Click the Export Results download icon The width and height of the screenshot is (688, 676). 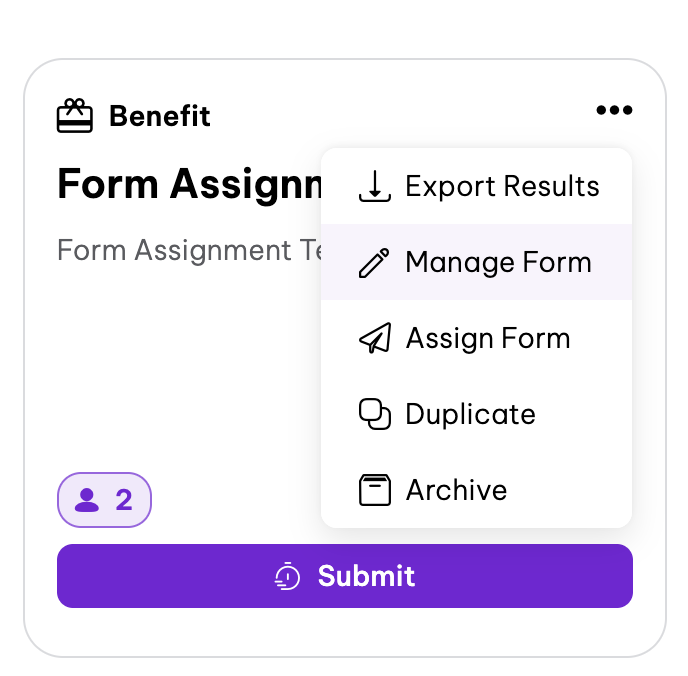374,186
